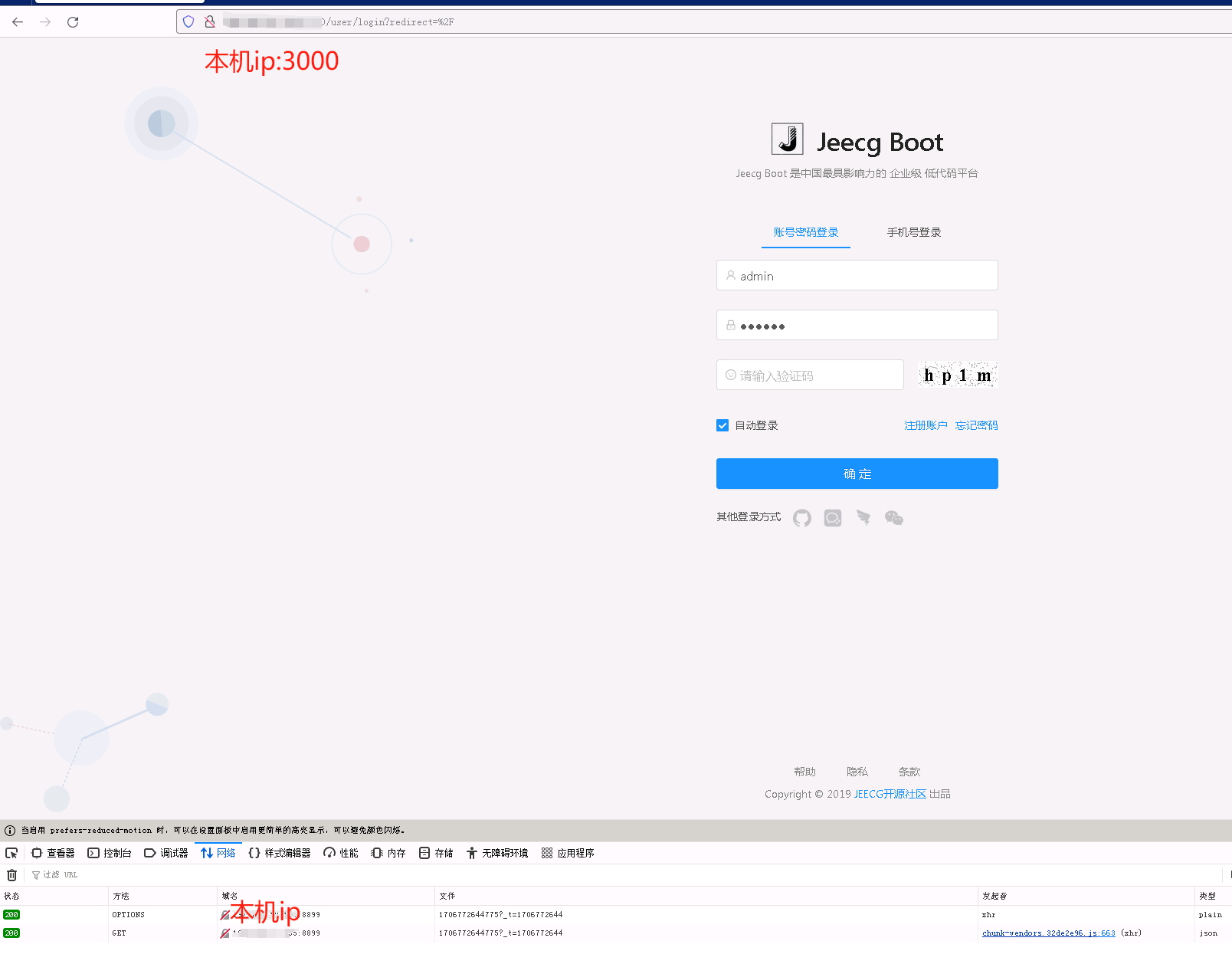This screenshot has width=1232, height=964.
Task: Open the 条款 footer link
Action: point(909,772)
